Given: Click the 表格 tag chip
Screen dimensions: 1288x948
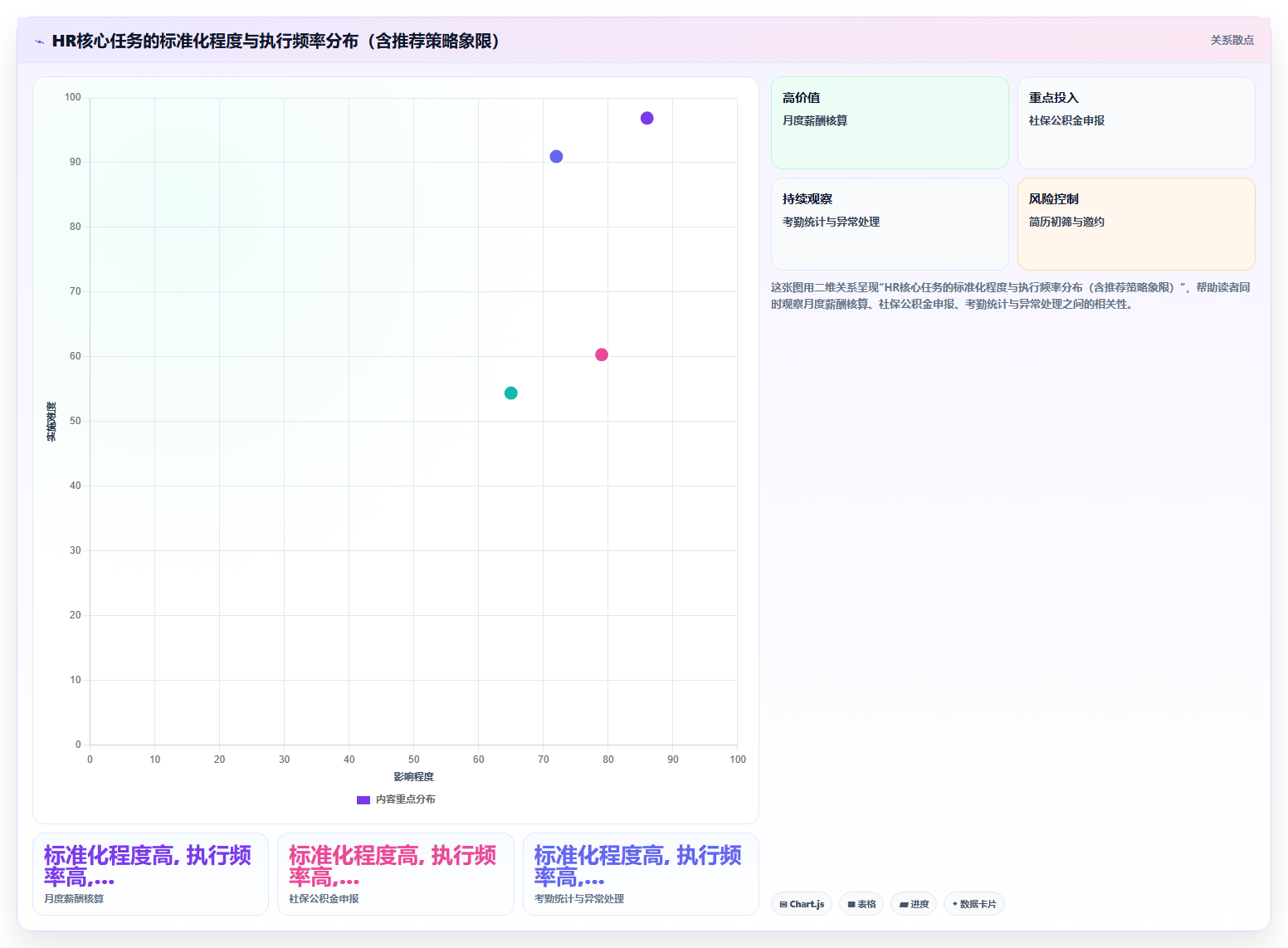Looking at the screenshot, I should coord(861,904).
